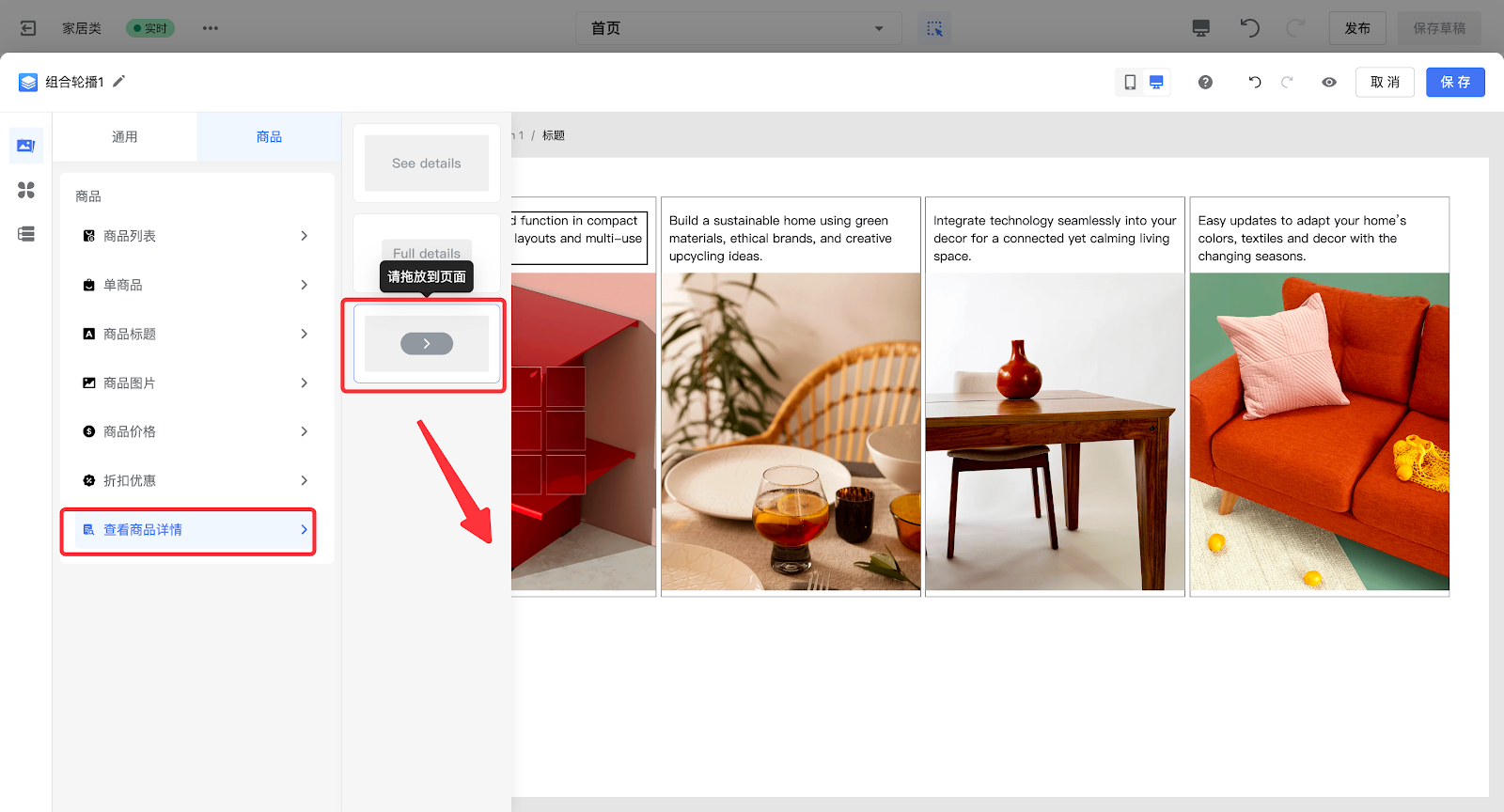The image size is (1504, 812).
Task: Click the pencil icon to rename 组合轮播1
Action: coord(119,82)
